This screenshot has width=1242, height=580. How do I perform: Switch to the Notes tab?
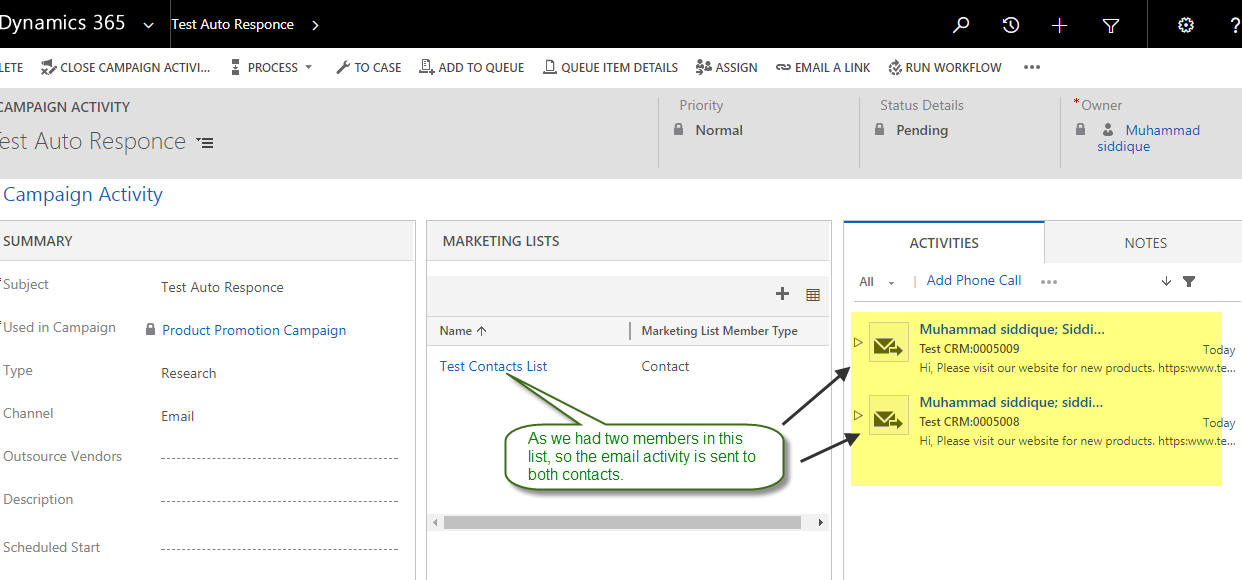point(1145,243)
